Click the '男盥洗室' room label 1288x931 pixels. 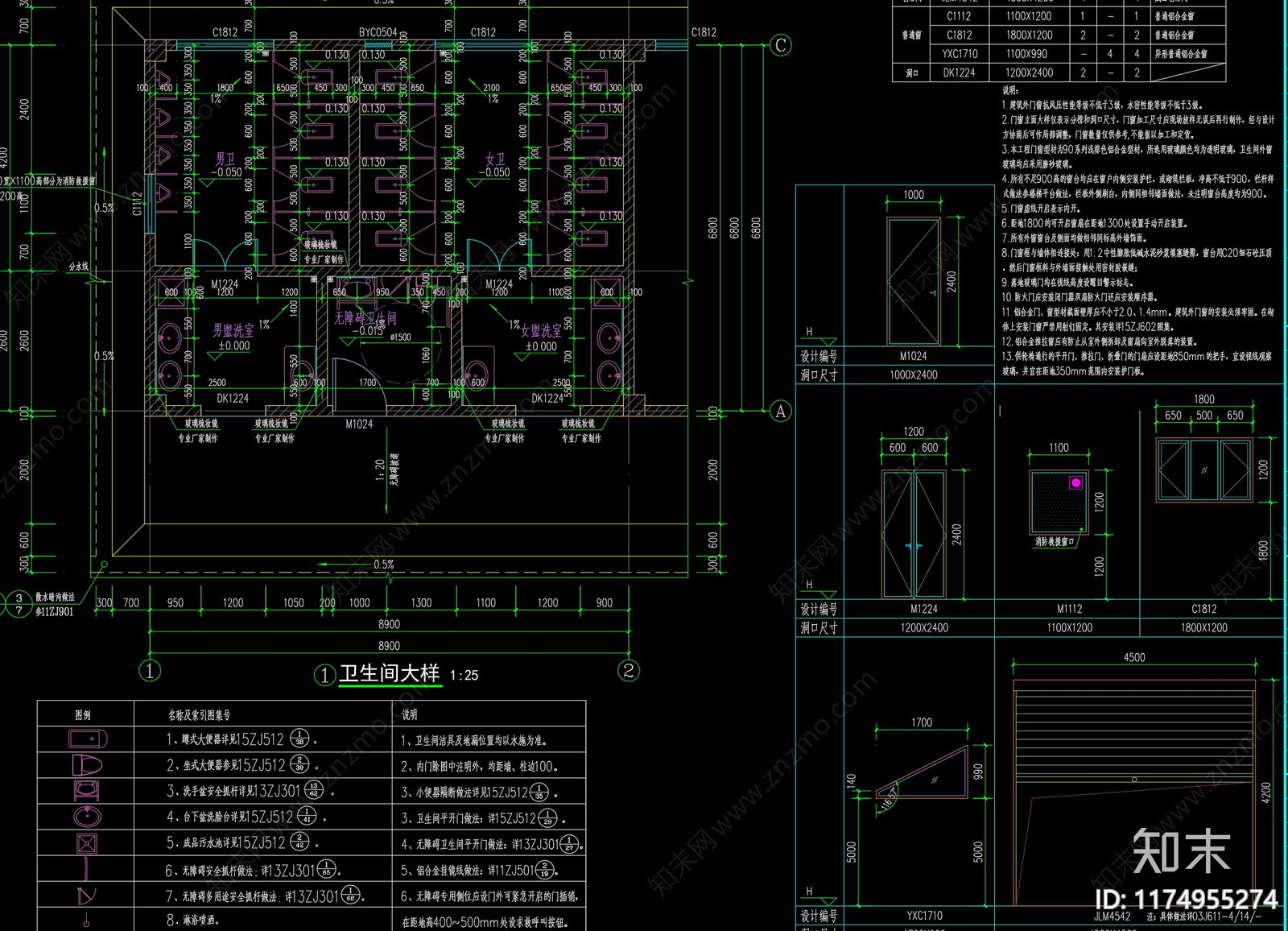[233, 330]
